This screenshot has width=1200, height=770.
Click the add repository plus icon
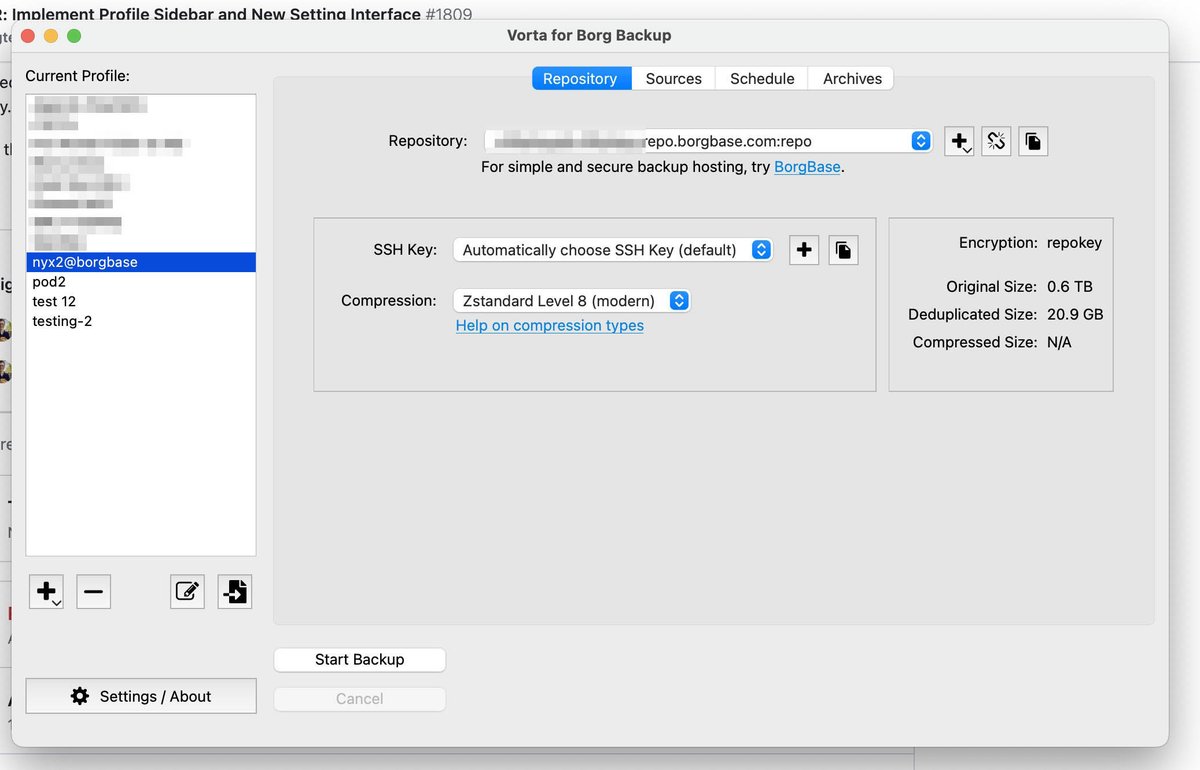tap(959, 142)
